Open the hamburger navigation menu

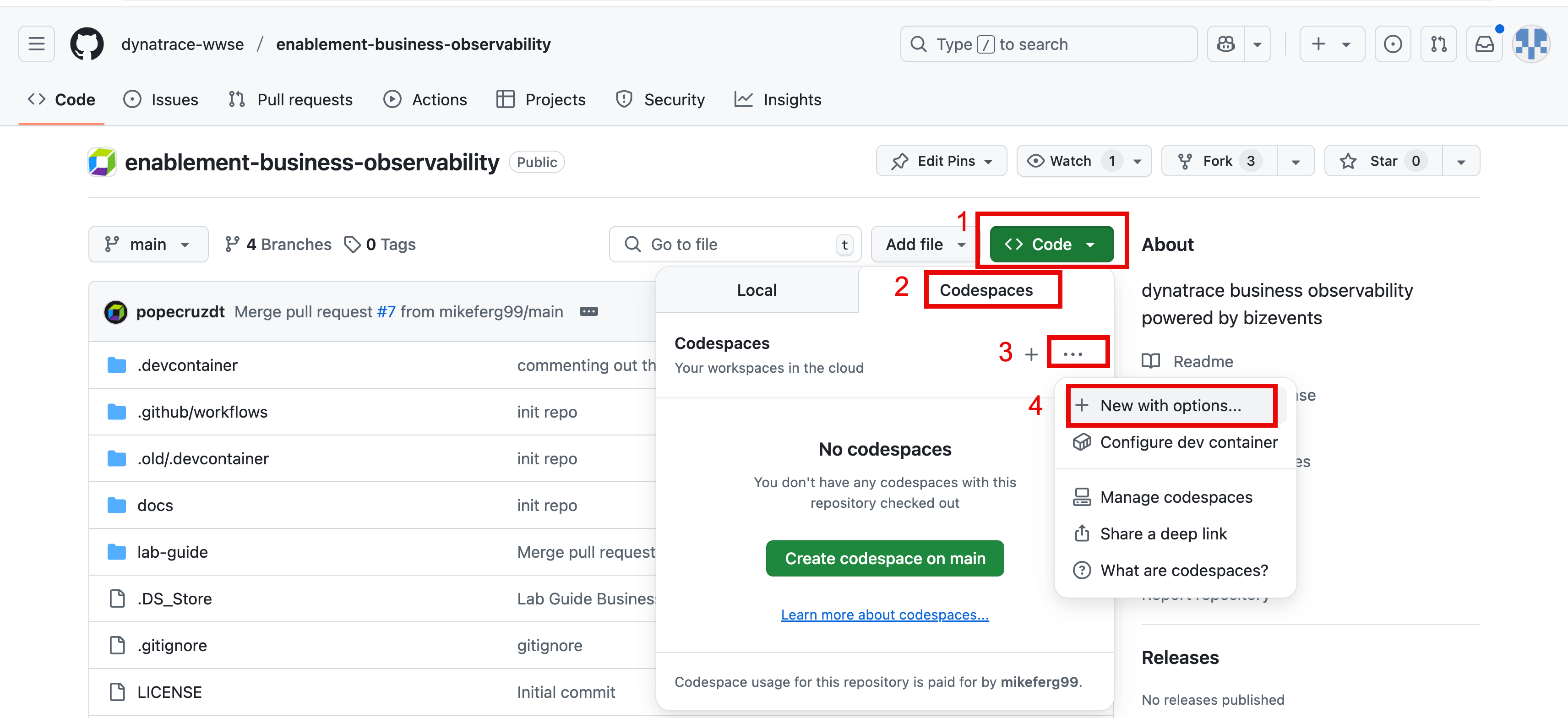[x=37, y=44]
